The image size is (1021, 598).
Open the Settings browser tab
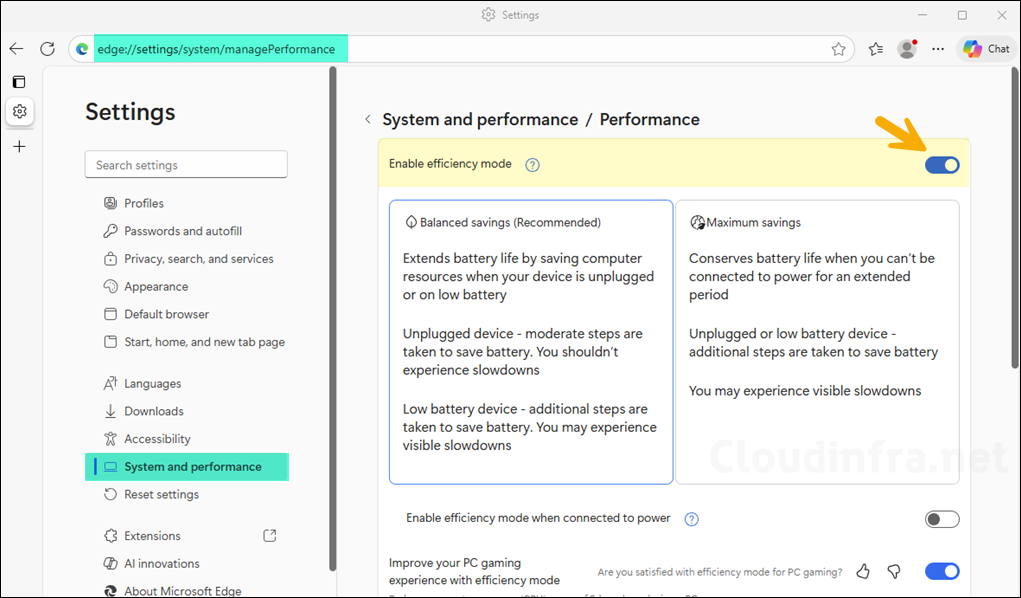point(510,14)
